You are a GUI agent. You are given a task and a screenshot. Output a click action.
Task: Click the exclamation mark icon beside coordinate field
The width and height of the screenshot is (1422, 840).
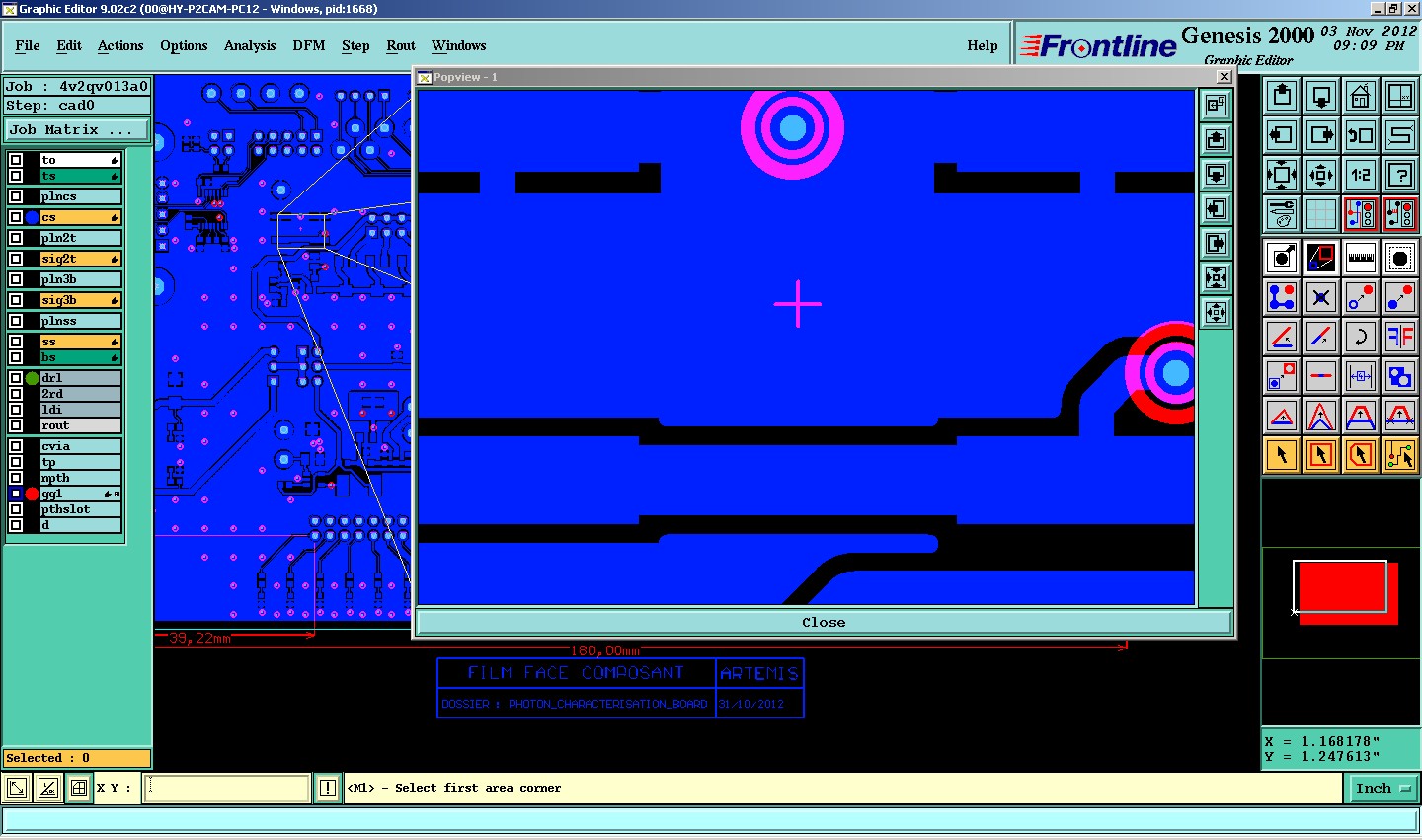(x=328, y=788)
